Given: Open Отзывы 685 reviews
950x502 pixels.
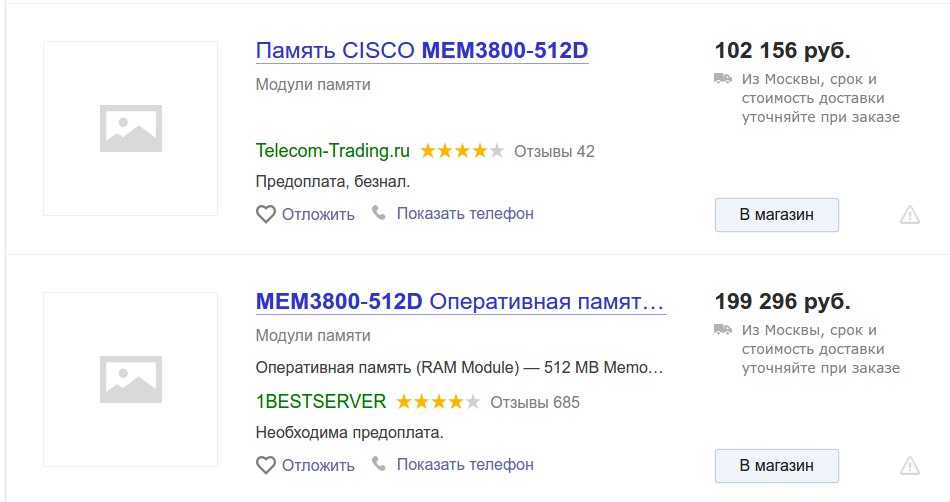Looking at the screenshot, I should click(x=534, y=402).
